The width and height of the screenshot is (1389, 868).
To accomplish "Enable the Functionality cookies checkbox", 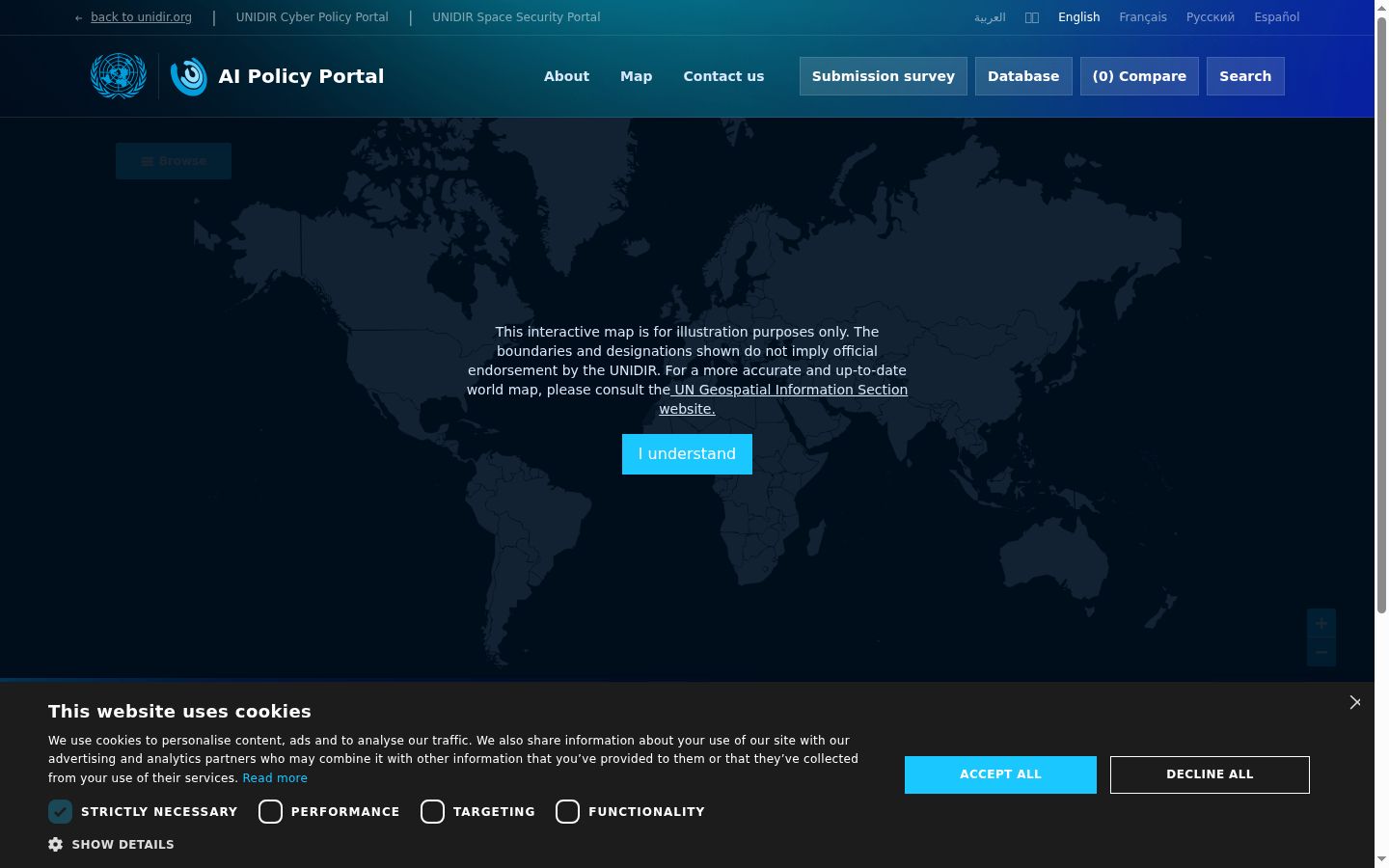I will (567, 812).
